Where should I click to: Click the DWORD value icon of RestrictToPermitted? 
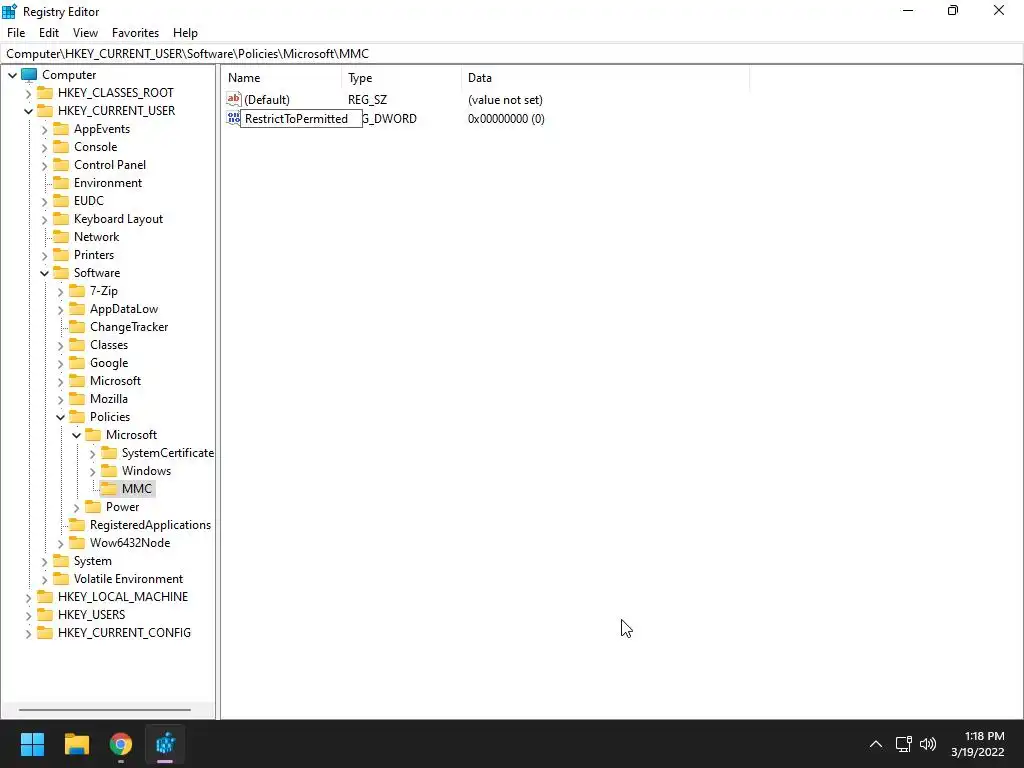tap(233, 118)
